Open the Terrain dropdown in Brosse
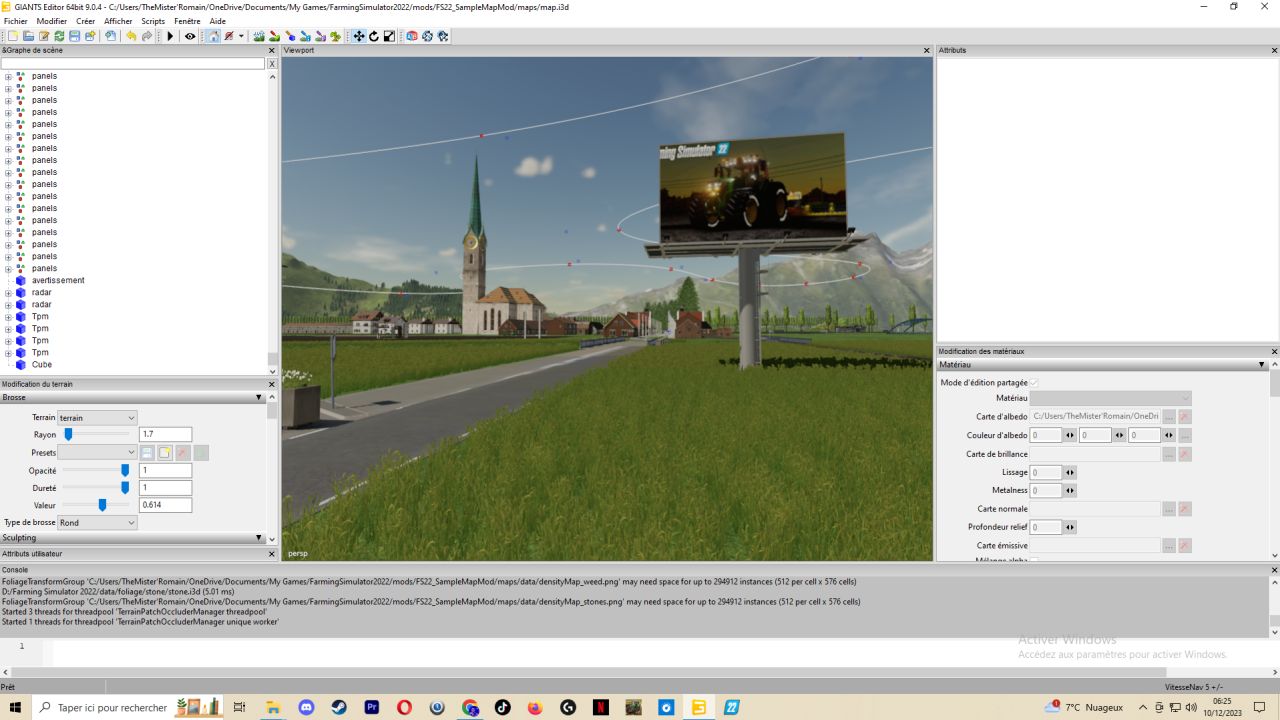This screenshot has height=720, width=1280. (x=97, y=418)
